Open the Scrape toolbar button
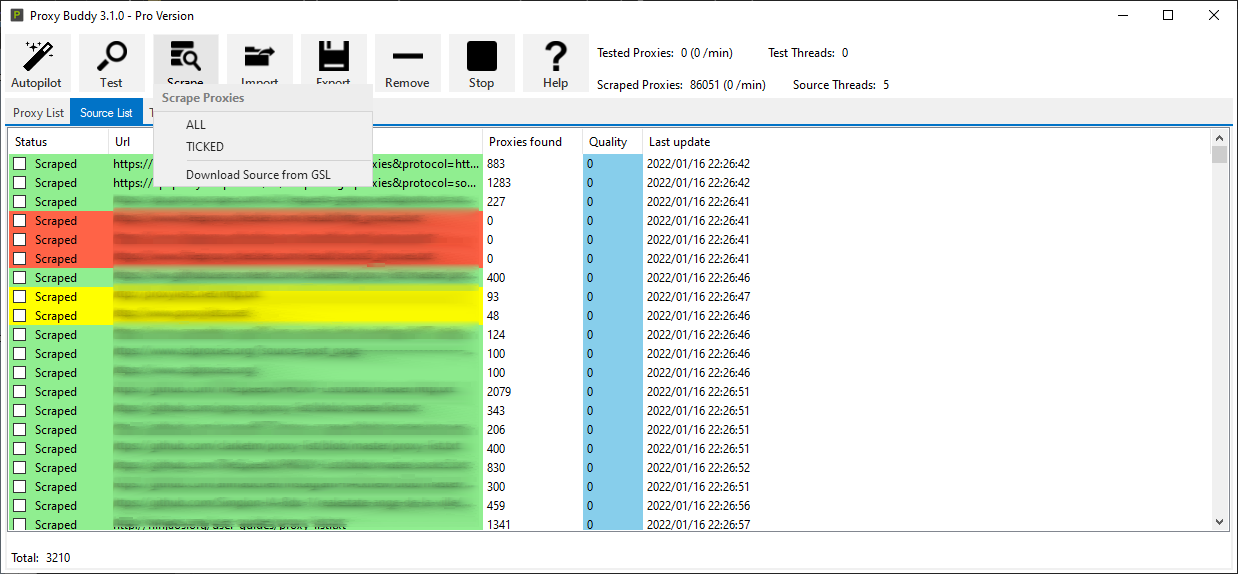Screen dimensions: 1238x574 185,56
